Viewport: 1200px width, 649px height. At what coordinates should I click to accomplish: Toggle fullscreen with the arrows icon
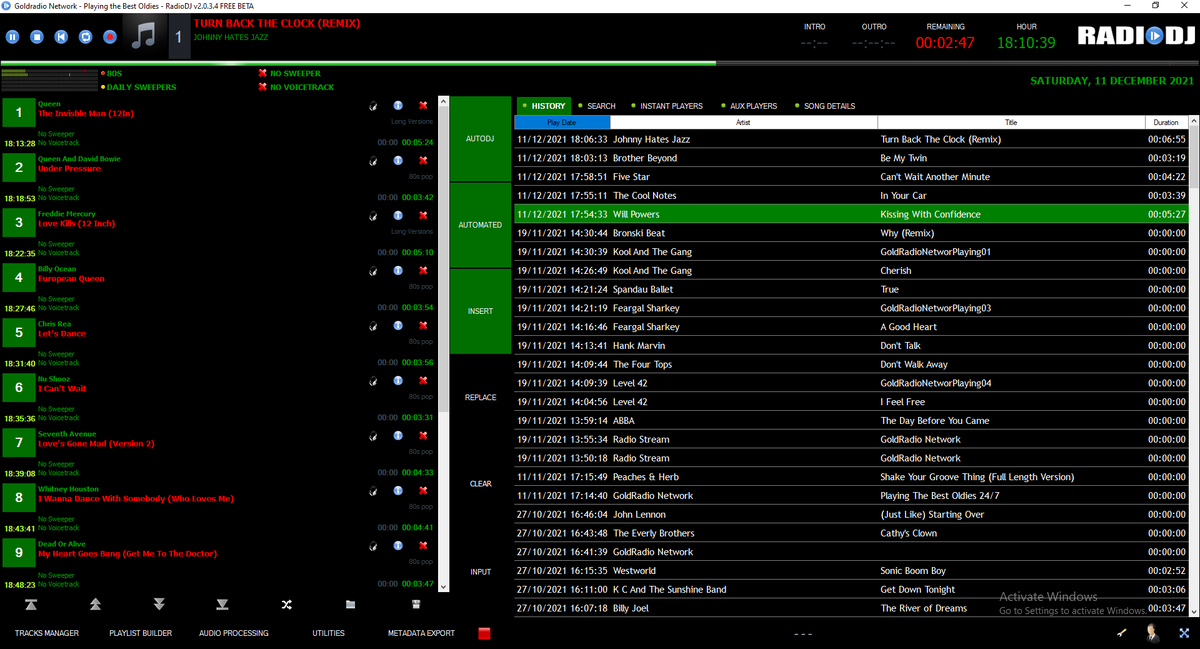click(x=1184, y=632)
